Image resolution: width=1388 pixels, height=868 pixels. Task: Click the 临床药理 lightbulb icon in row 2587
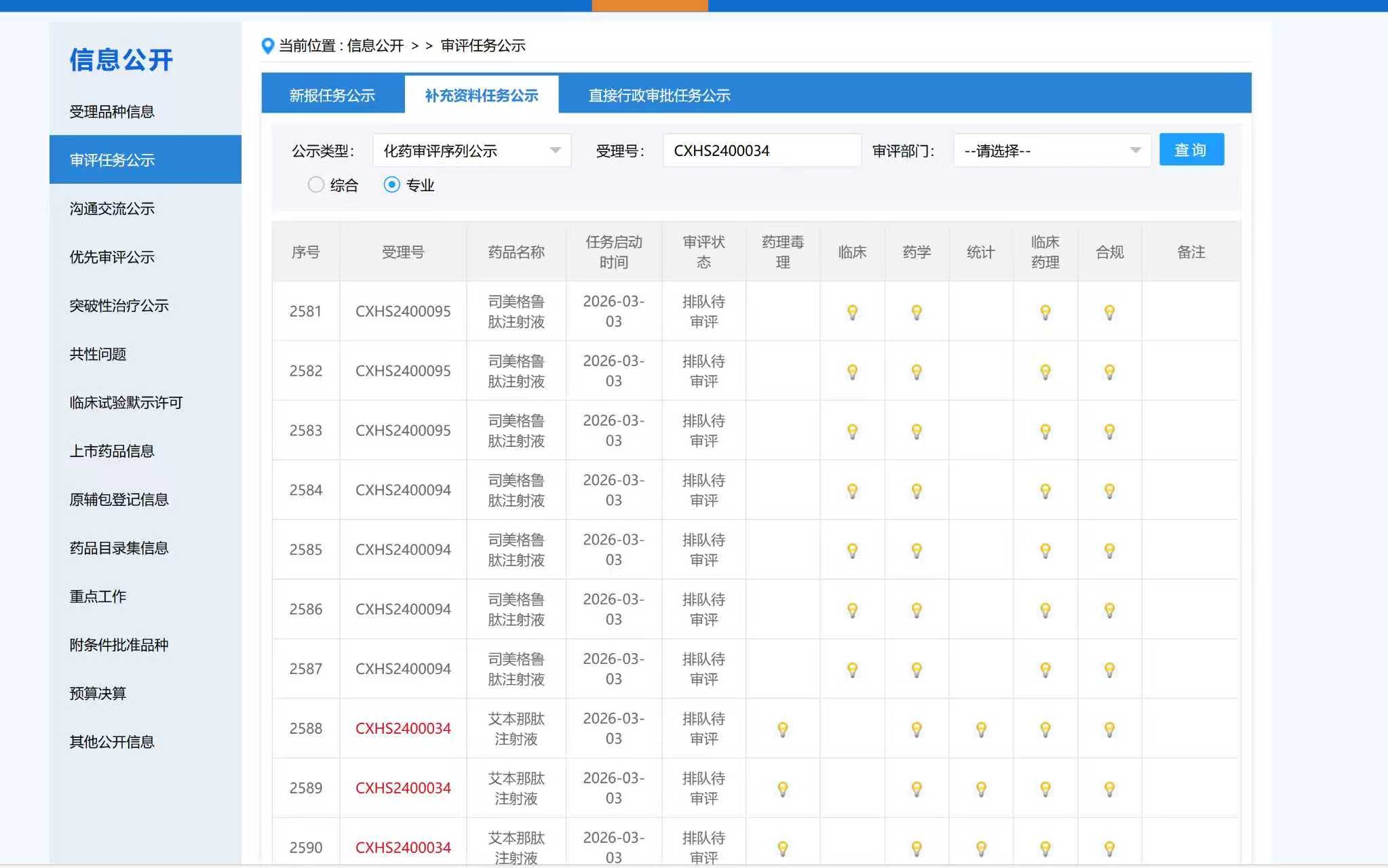[x=1045, y=670]
